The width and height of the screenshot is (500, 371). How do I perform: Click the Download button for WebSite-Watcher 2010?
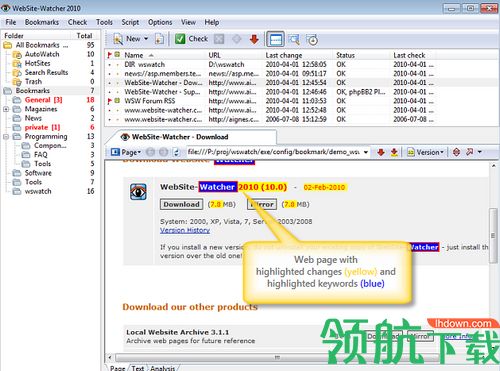[181, 204]
